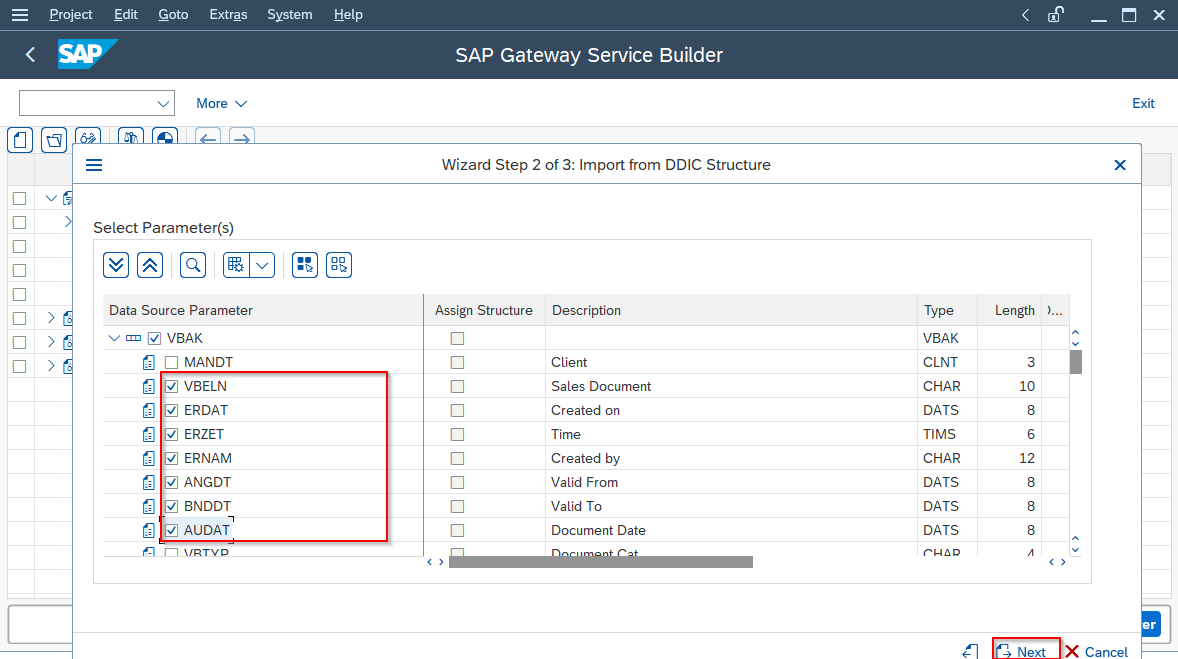
Task: Select the Document Date description cell
Action: (x=731, y=531)
